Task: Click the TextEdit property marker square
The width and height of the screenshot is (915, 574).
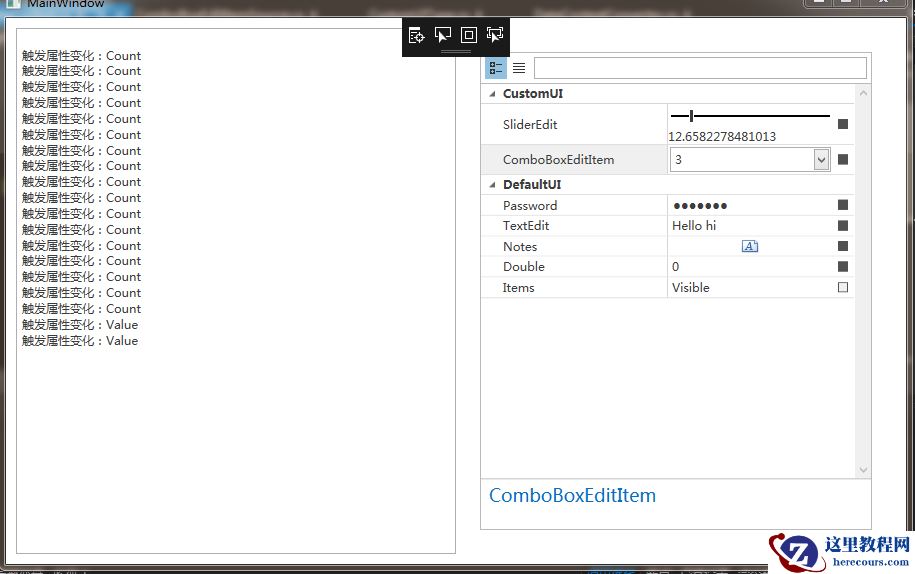Action: (x=843, y=225)
